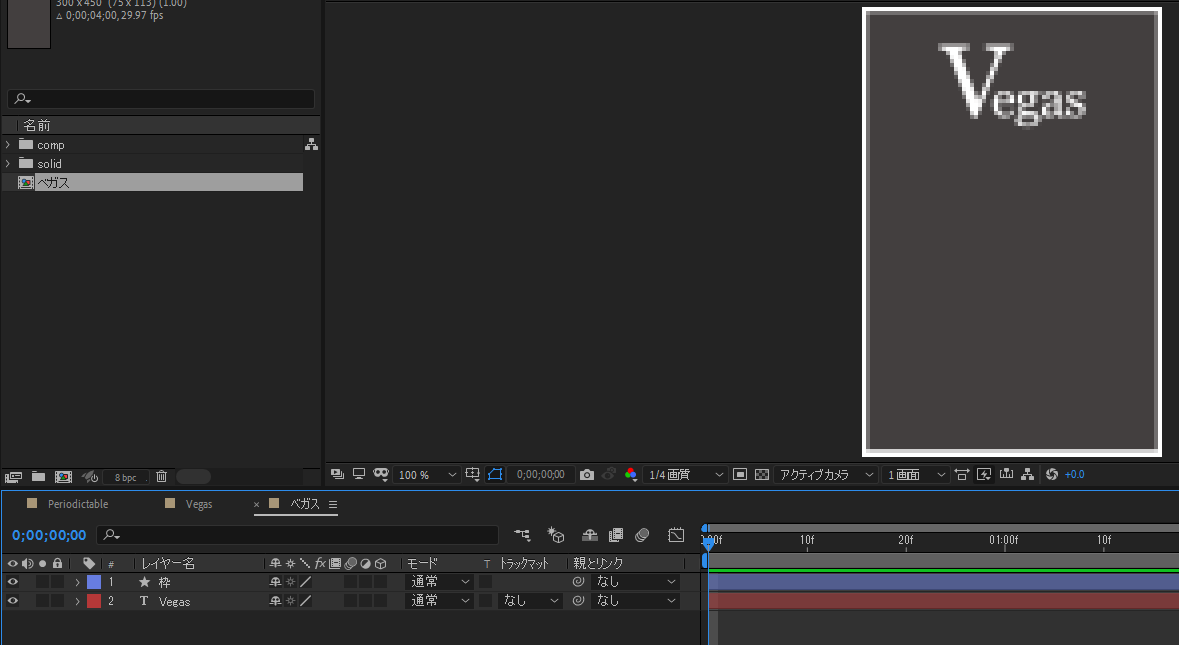Image resolution: width=1179 pixels, height=645 pixels.
Task: Focus the timeline layer search field
Action: click(x=298, y=534)
